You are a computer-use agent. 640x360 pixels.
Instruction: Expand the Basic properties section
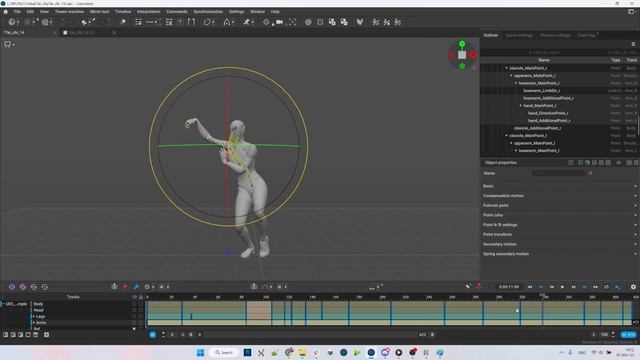[x=559, y=186]
